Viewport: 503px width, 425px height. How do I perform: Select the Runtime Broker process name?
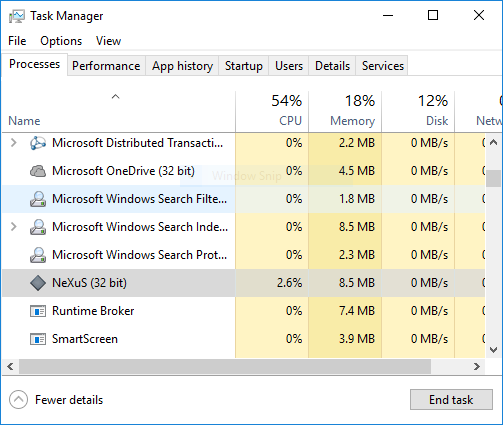[93, 311]
